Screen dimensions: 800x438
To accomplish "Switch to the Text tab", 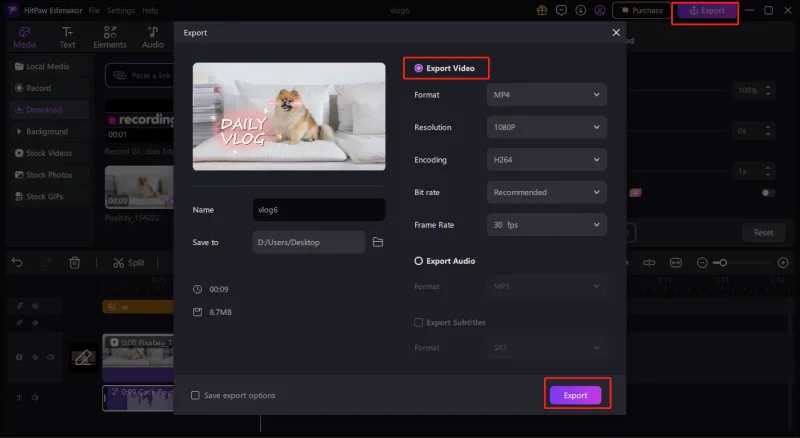I will click(x=67, y=38).
